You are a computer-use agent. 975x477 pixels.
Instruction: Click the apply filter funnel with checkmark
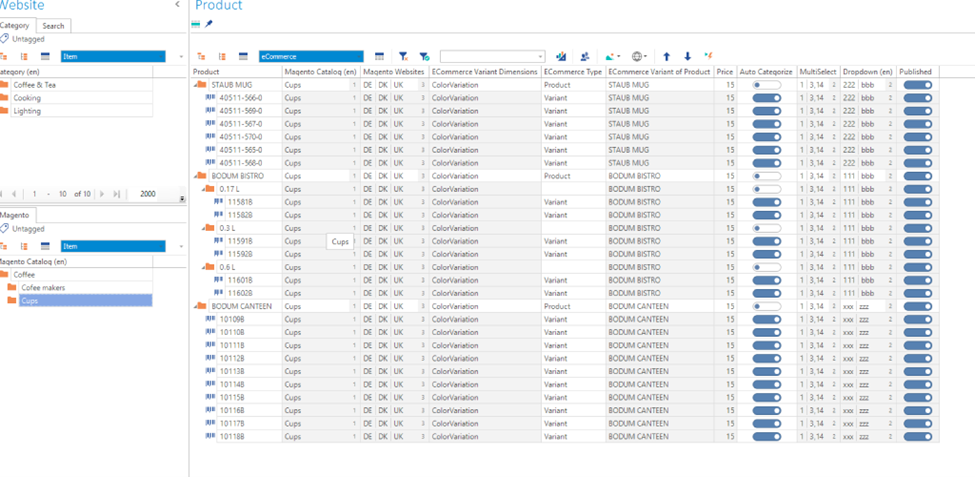423,56
